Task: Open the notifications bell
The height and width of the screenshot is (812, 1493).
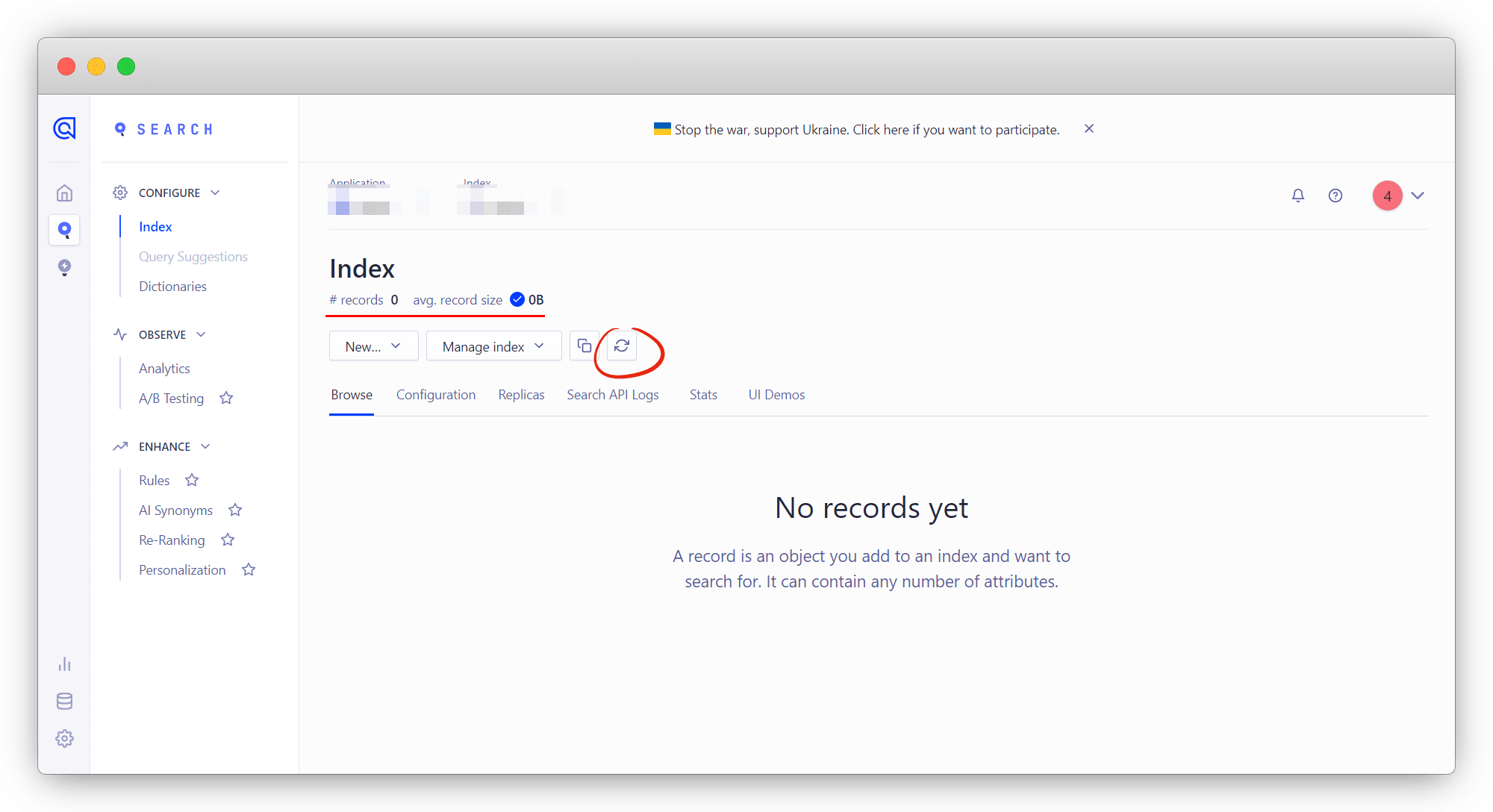Action: pyautogui.click(x=1298, y=196)
